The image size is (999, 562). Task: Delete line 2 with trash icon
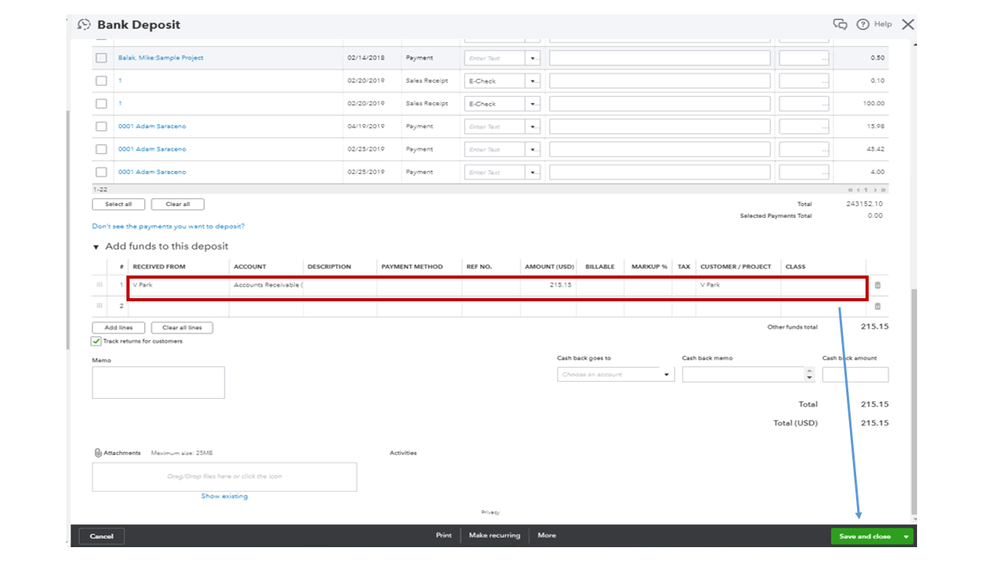[x=877, y=306]
